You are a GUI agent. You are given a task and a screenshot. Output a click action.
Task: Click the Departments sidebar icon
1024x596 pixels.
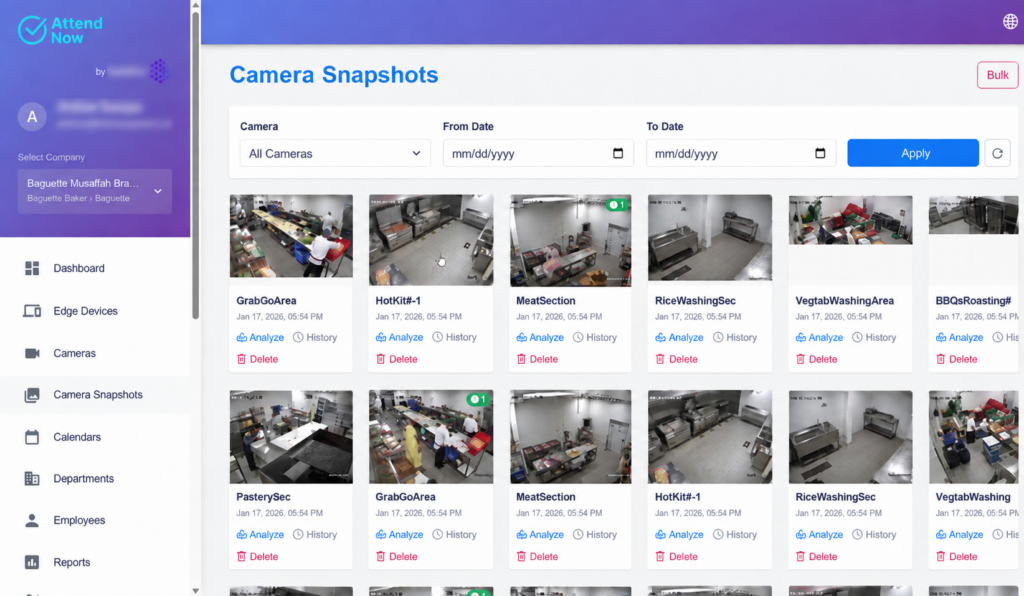[32, 478]
